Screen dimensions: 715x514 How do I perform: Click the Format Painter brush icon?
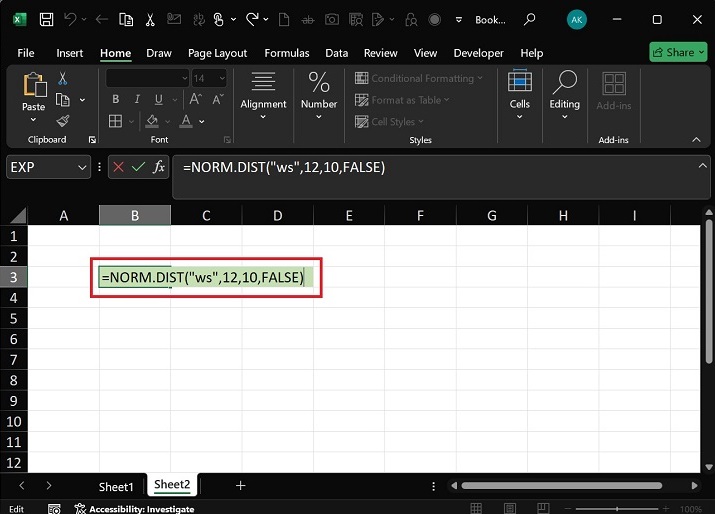pos(63,121)
